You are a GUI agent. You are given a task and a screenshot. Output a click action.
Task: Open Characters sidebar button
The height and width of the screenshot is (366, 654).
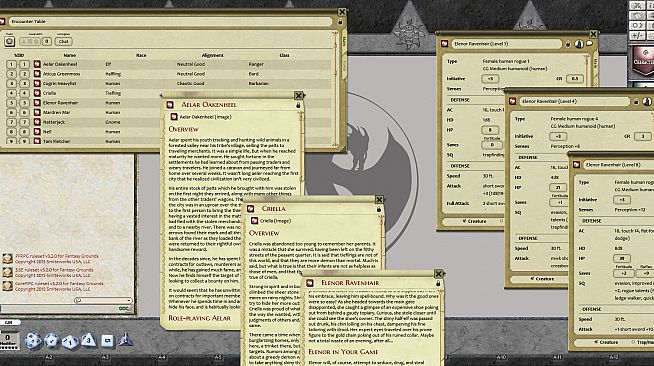pyautogui.click(x=643, y=60)
